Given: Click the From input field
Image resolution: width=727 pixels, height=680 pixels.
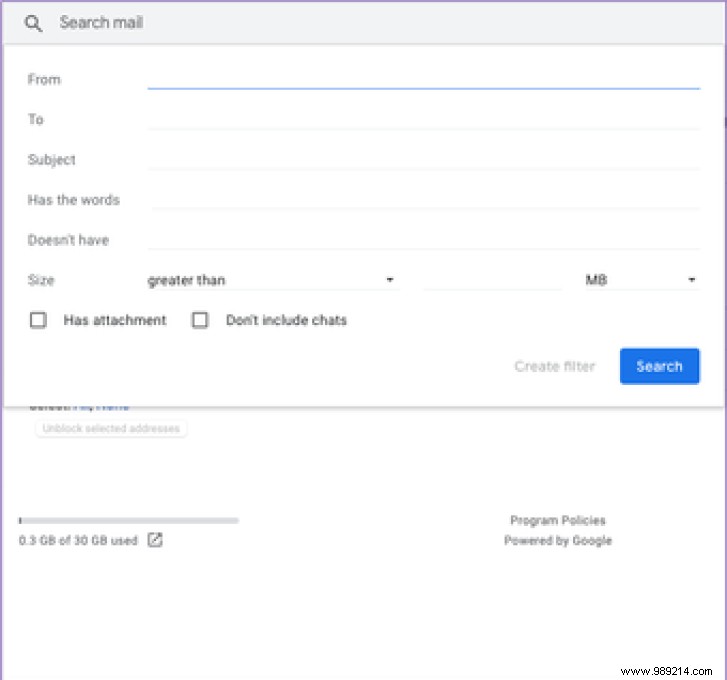Looking at the screenshot, I should (x=423, y=79).
